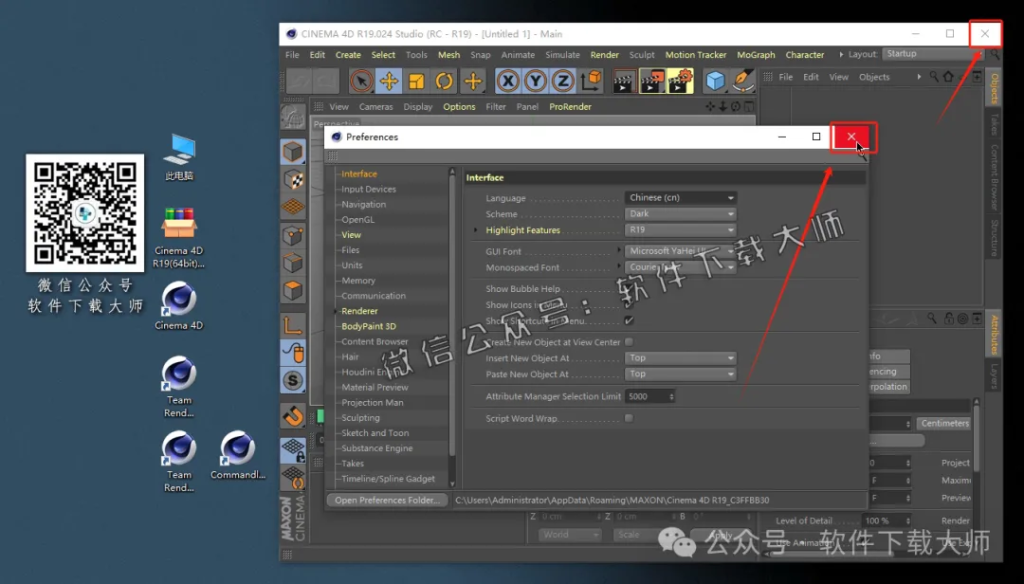Image resolution: width=1024 pixels, height=584 pixels.
Task: Select the Move tool in the toolbar
Action: point(388,81)
